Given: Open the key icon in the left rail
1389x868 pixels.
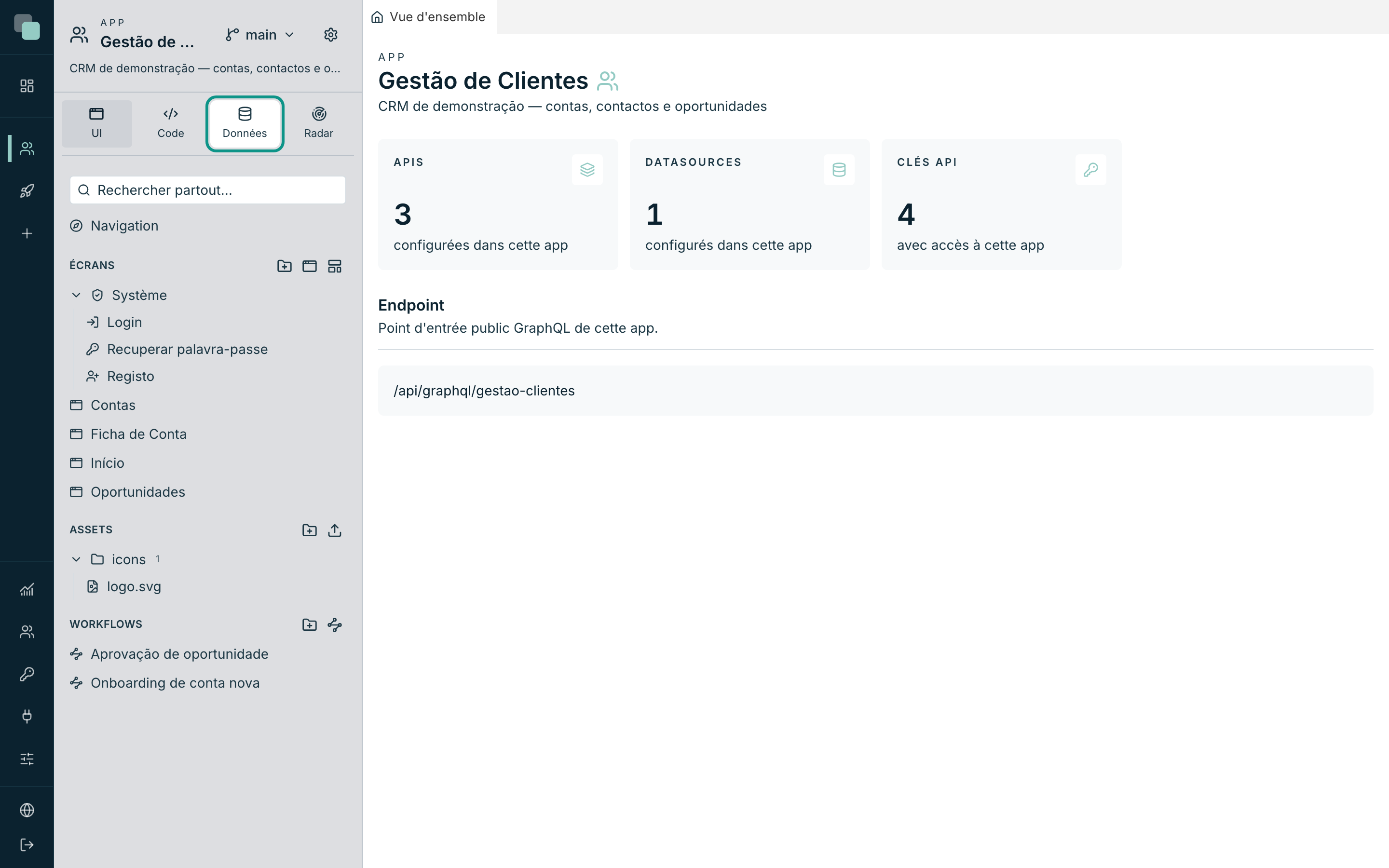Looking at the screenshot, I should tap(27, 674).
